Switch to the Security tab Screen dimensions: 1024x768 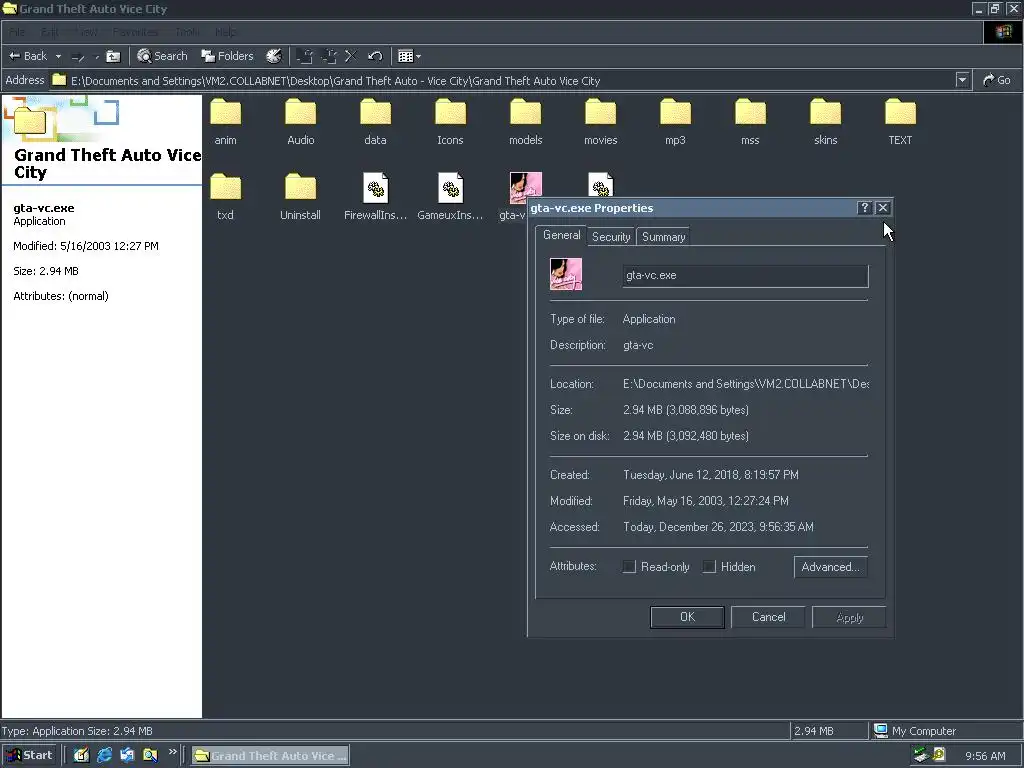[611, 237]
